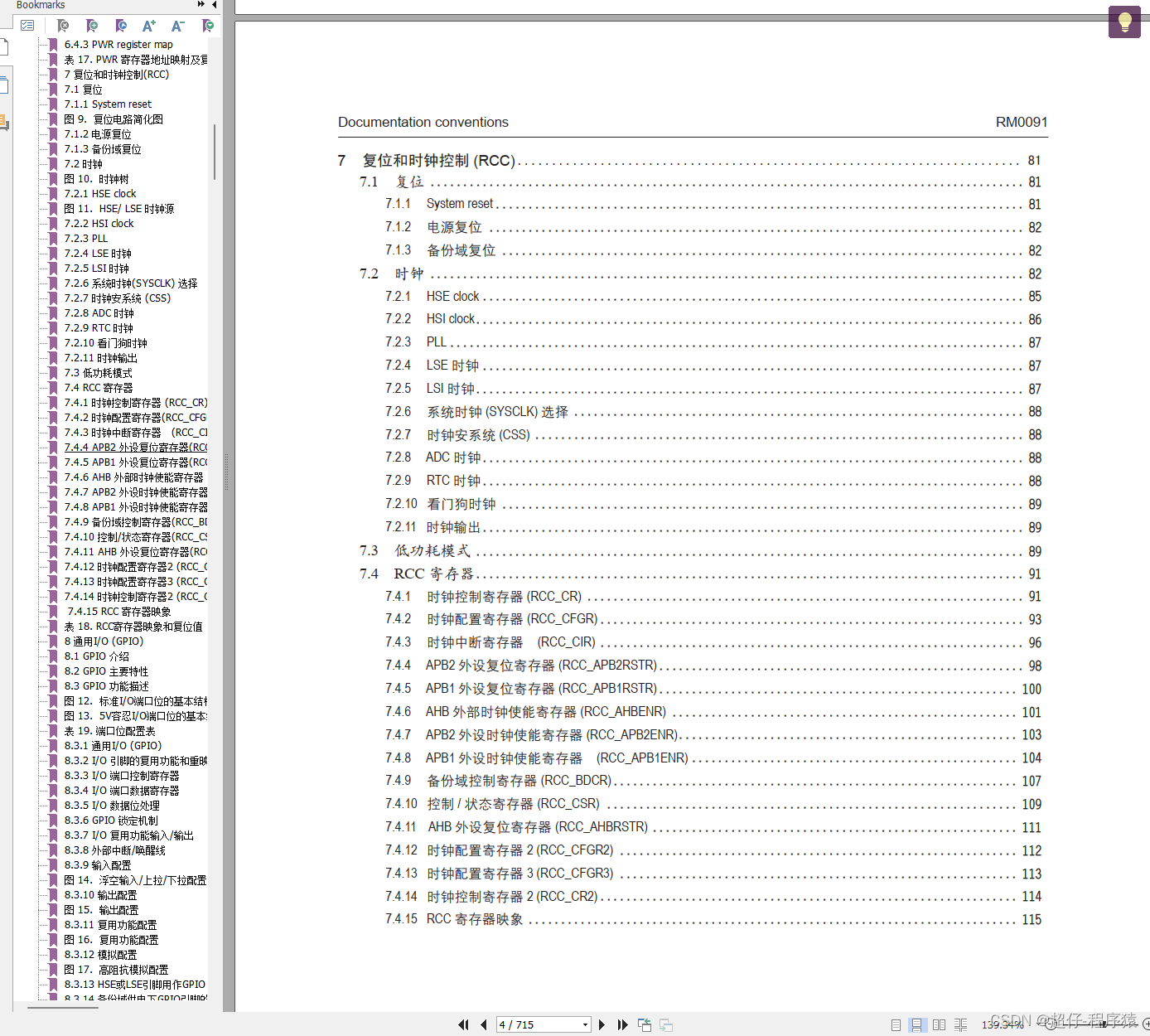Go forward to next view
Viewport: 1150px width, 1036px height.
pos(666,1025)
